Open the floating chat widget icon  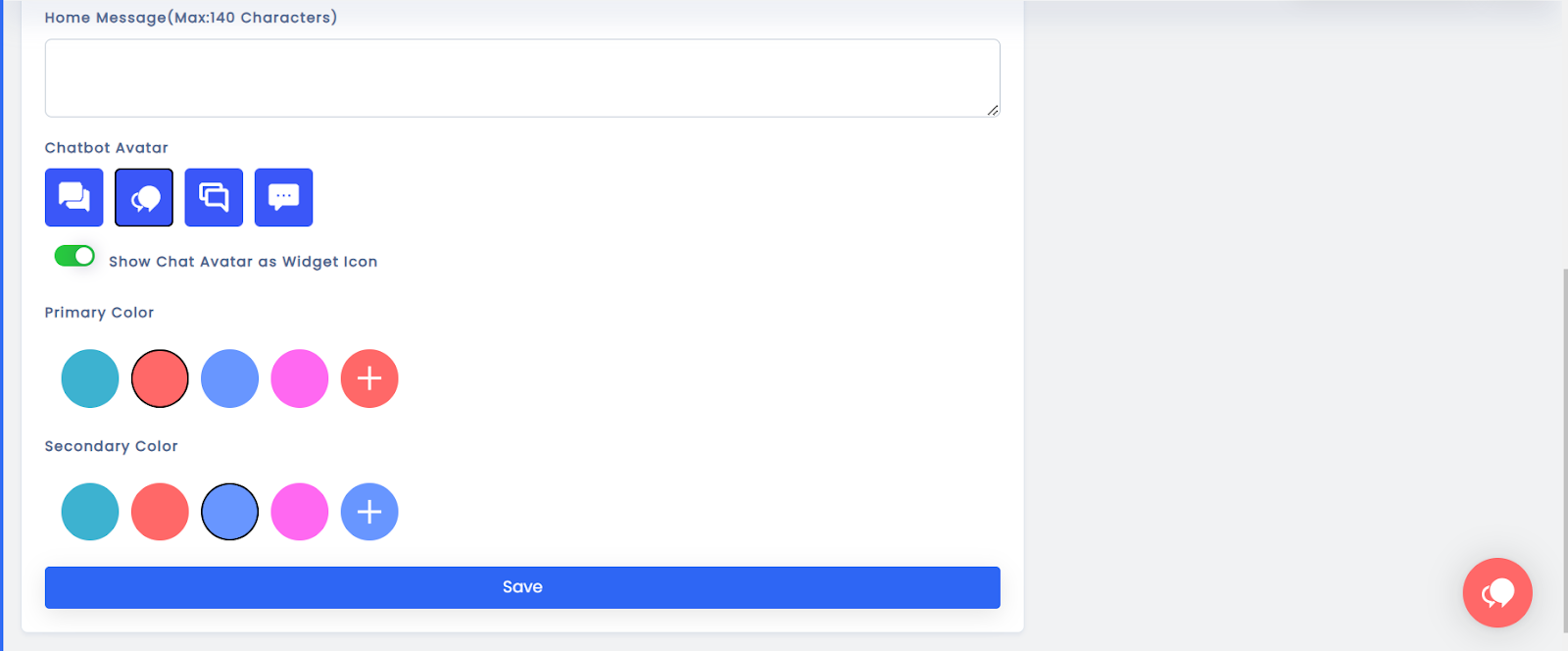(x=1496, y=592)
